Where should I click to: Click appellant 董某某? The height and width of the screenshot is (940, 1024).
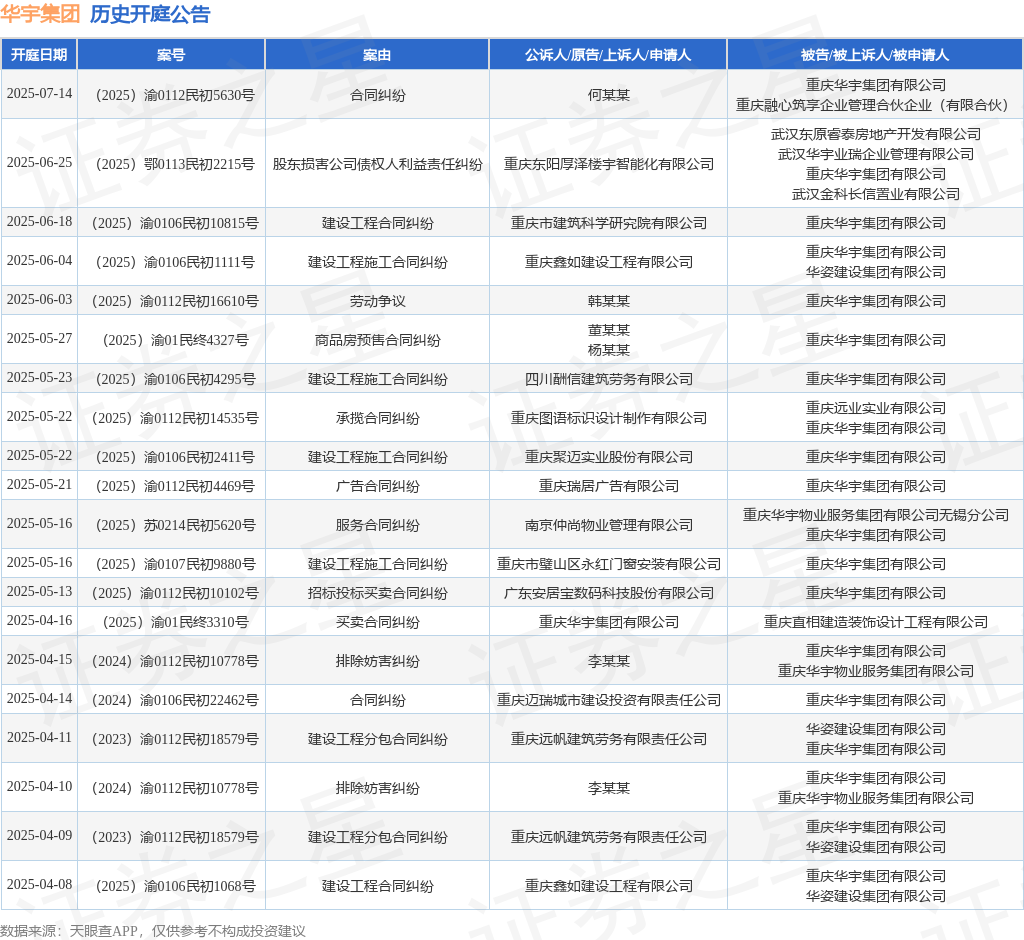[609, 331]
